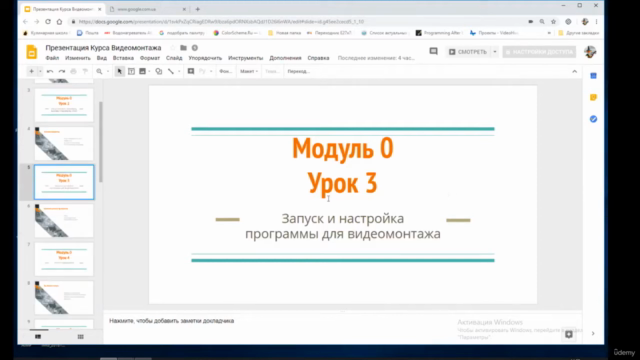Open the Инструменты menu
Image resolution: width=640 pixels, height=360 pixels.
coord(246,58)
